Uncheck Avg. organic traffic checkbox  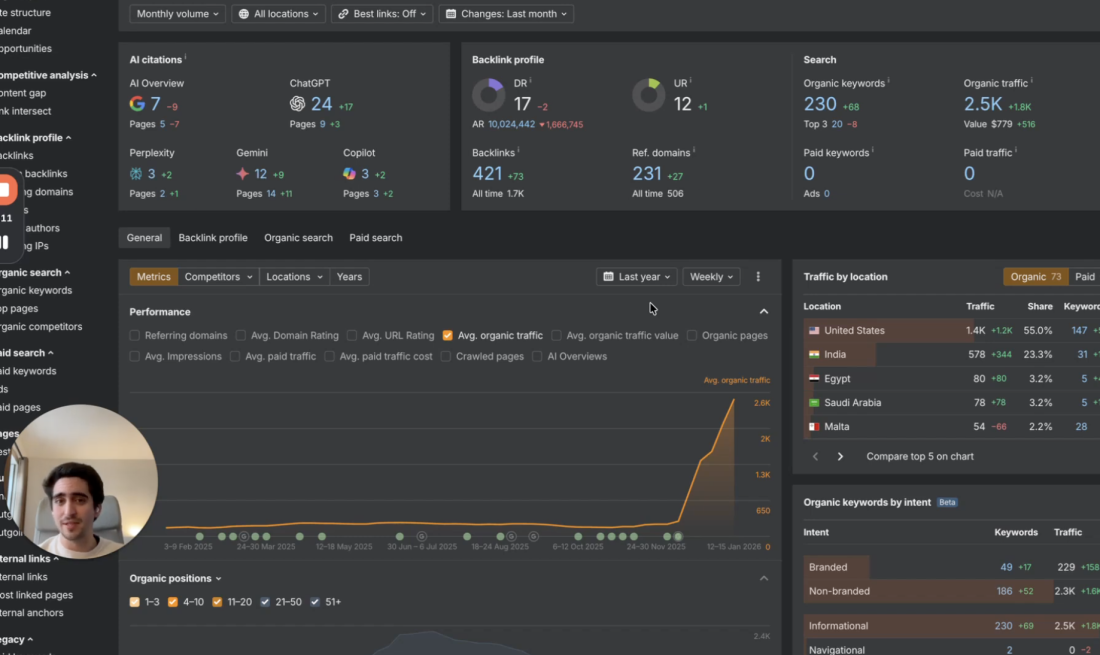[x=447, y=336]
